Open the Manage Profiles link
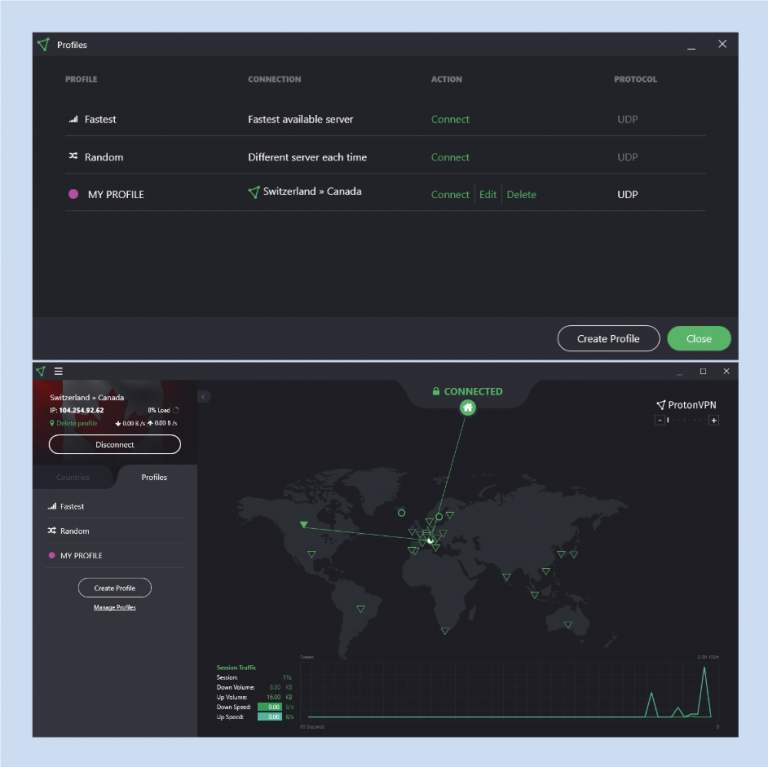This screenshot has width=768, height=767. (115, 607)
